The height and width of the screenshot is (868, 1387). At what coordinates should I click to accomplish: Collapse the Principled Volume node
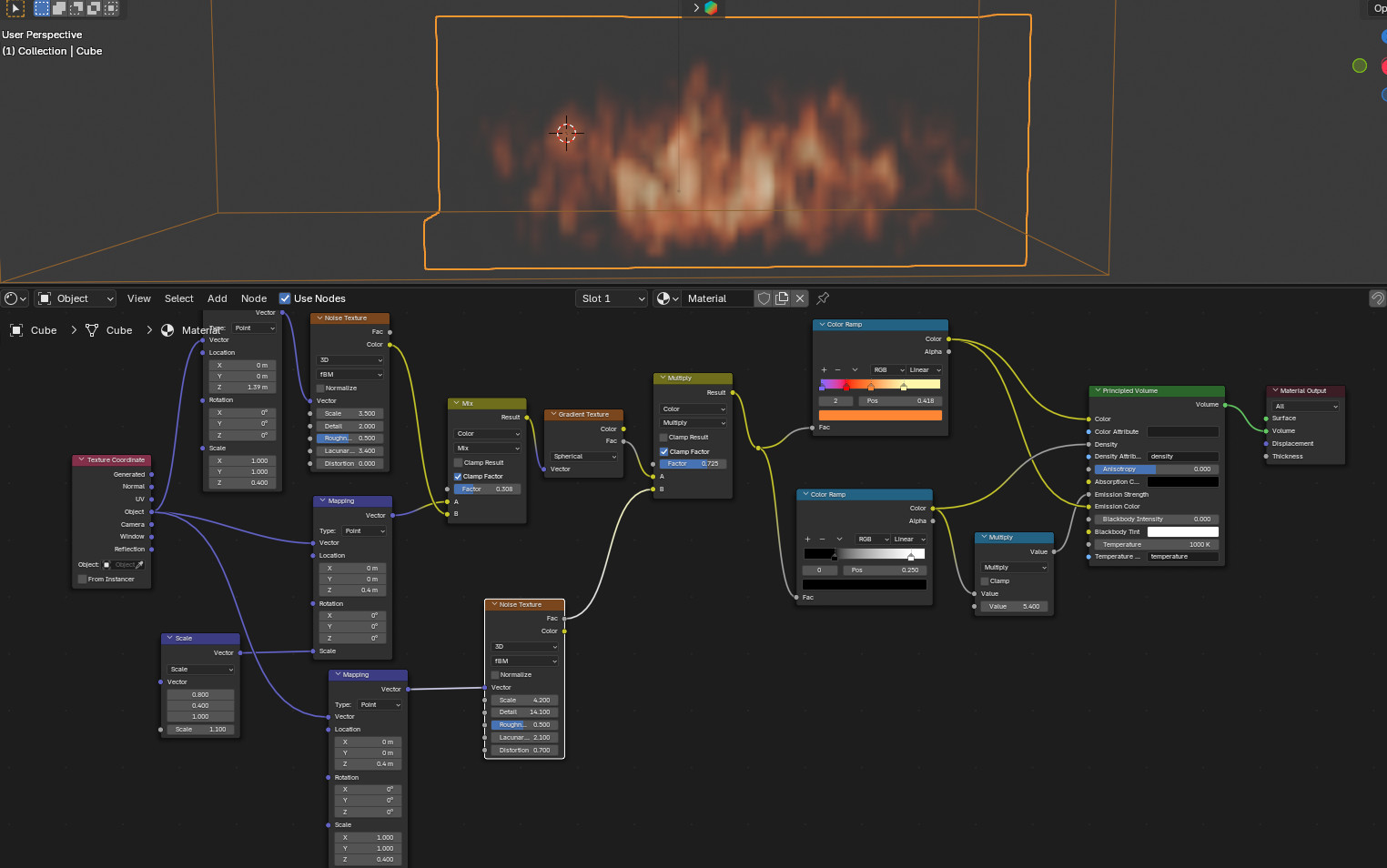pyautogui.click(x=1098, y=391)
